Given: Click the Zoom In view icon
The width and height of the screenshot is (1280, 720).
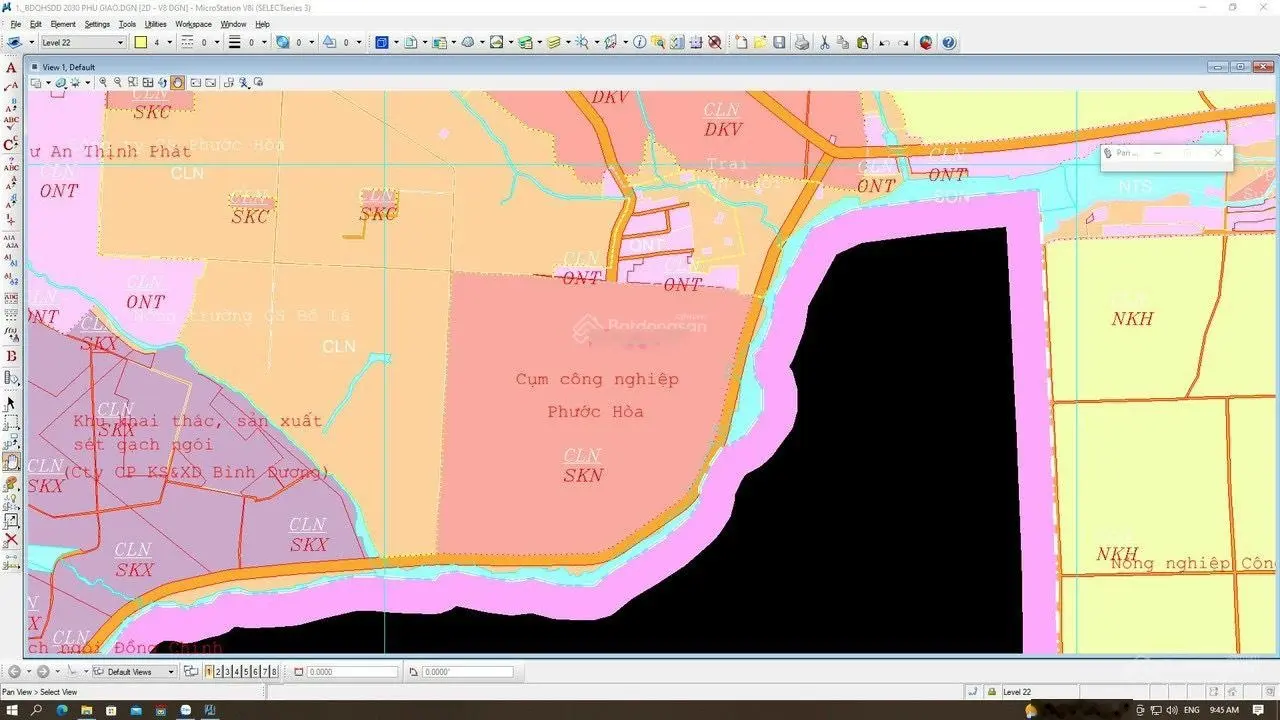Looking at the screenshot, I should coord(103,82).
